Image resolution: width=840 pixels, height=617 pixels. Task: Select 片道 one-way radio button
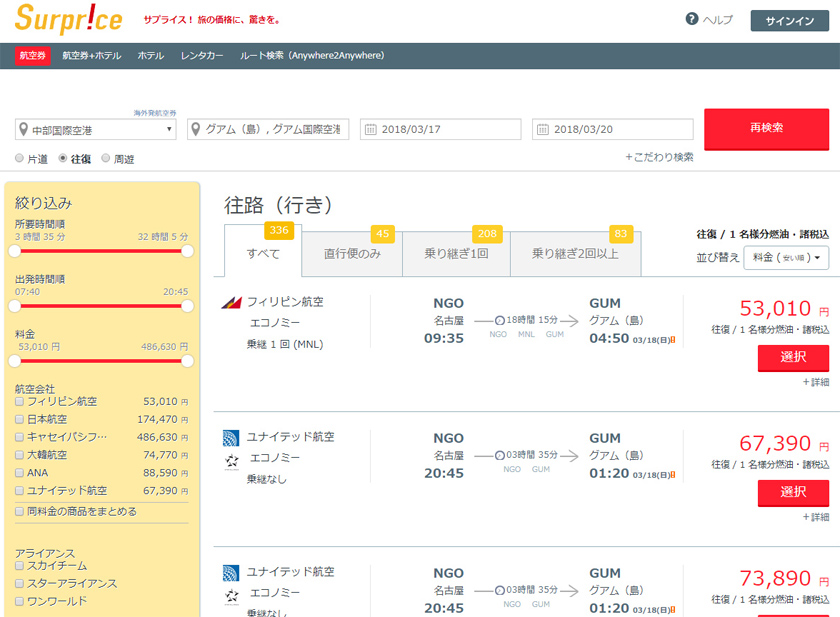point(19,158)
